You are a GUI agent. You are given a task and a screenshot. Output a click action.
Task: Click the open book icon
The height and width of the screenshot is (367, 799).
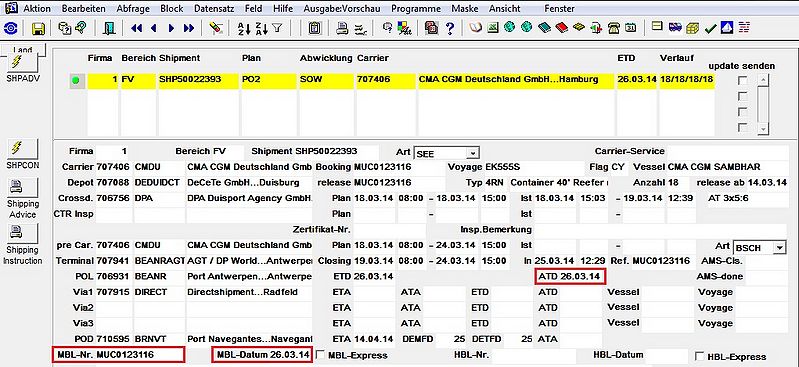475,28
